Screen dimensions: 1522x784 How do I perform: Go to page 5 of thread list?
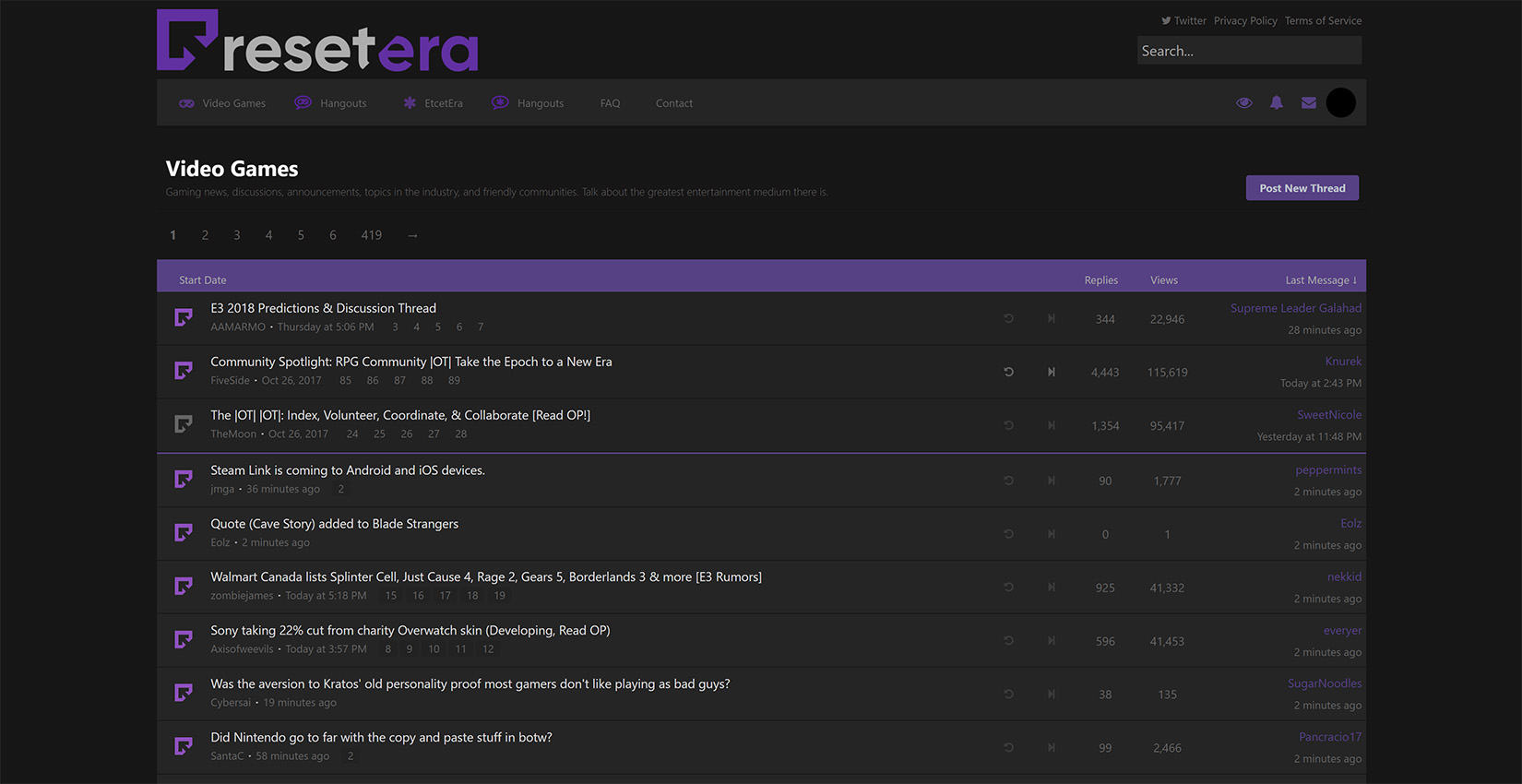(301, 235)
